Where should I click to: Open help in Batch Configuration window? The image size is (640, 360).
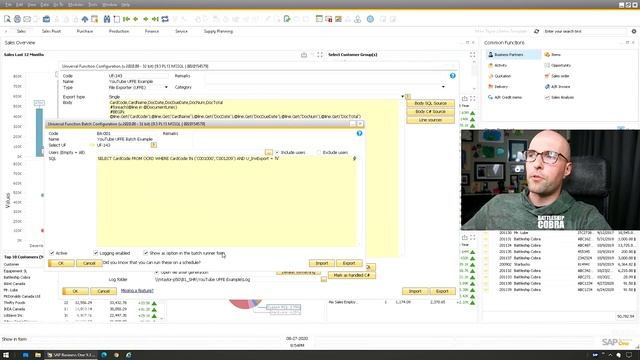click(359, 133)
